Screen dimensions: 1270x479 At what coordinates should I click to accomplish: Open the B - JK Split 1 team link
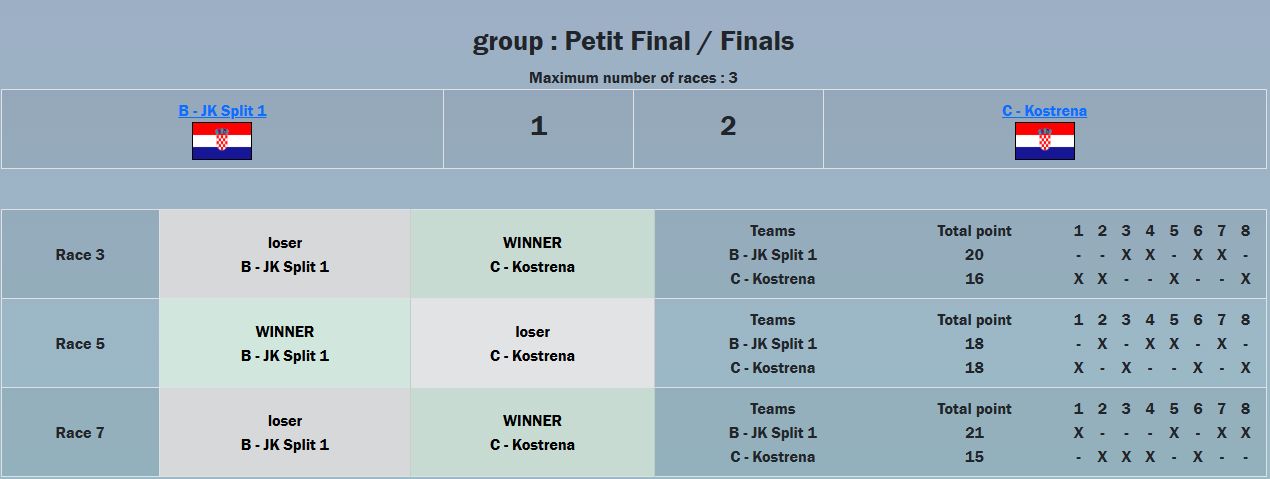(222, 111)
